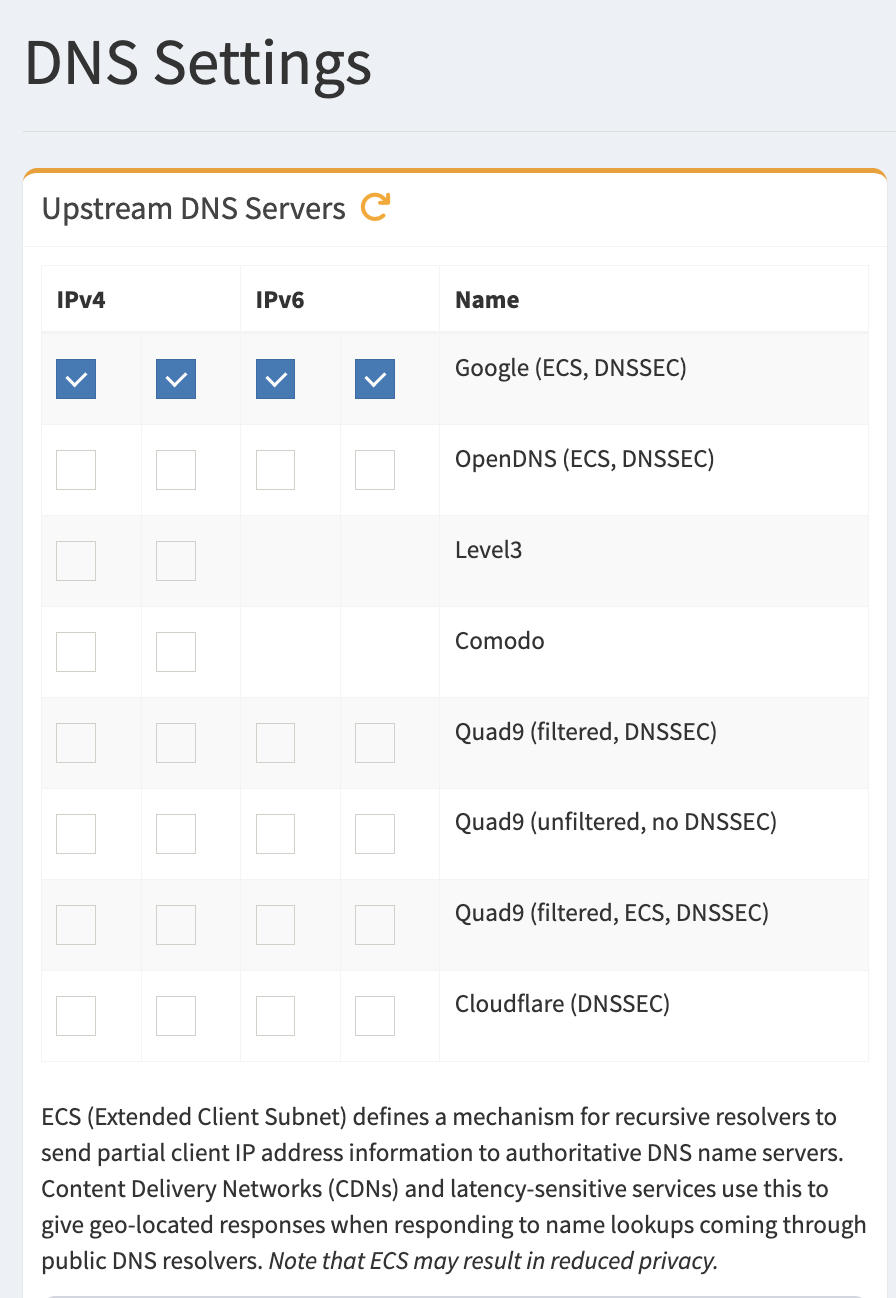Check first IPv6 box for Quad9 (filtered, ECS, DNSSEC)
This screenshot has width=896, height=1298.
[x=276, y=925]
